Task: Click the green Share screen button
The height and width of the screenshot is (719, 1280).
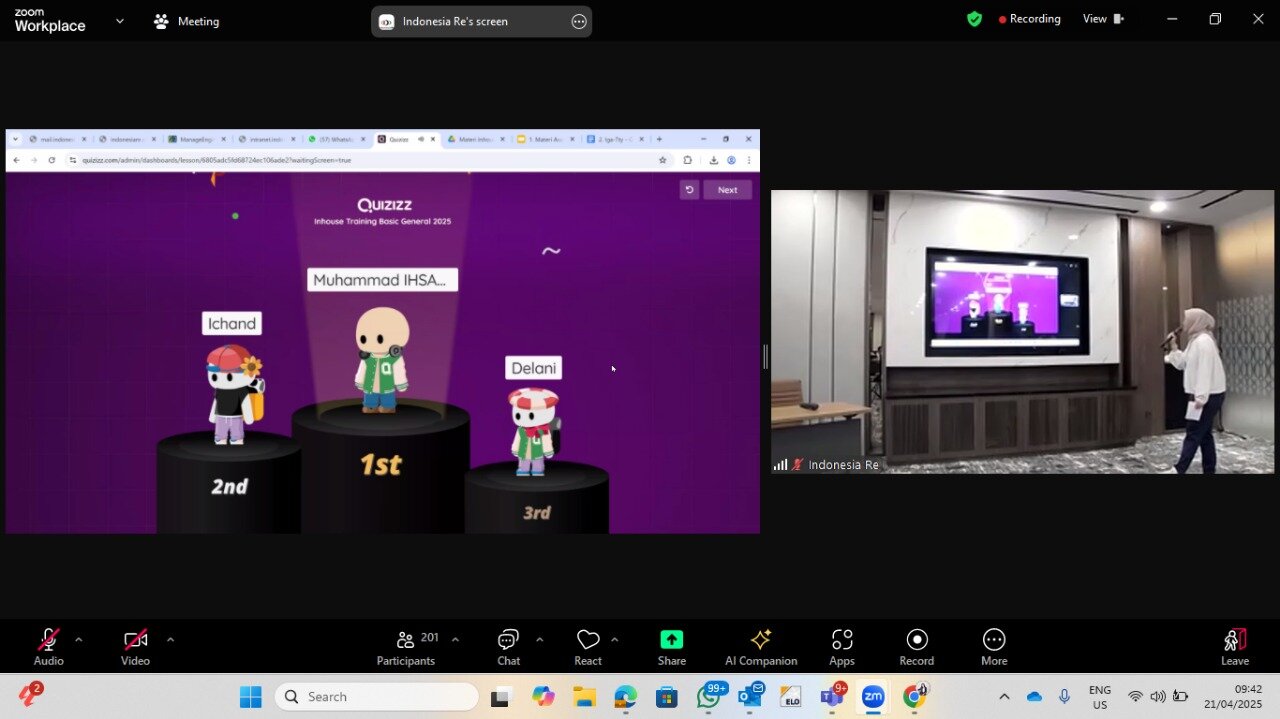Action: [x=671, y=645]
